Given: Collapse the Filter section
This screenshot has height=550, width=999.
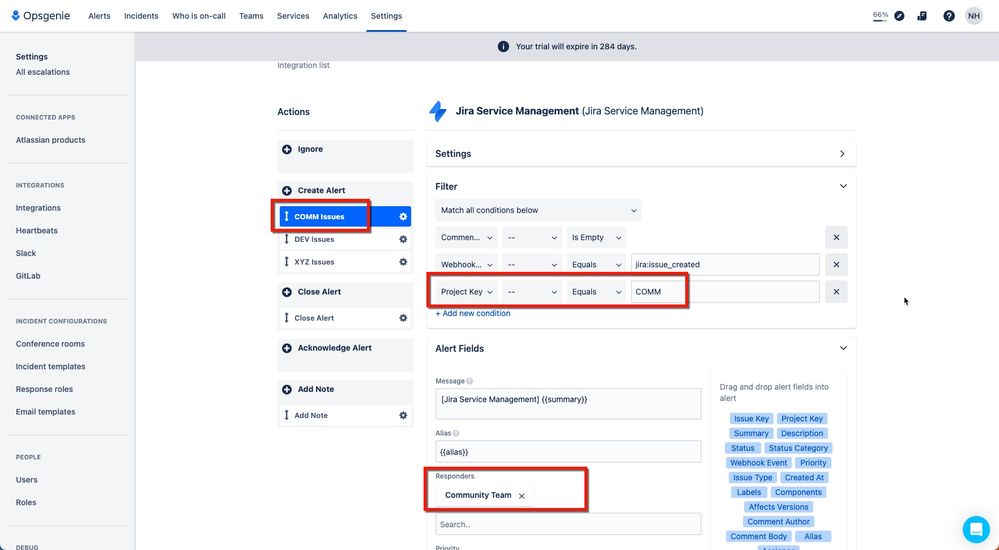Looking at the screenshot, I should pyautogui.click(x=843, y=187).
